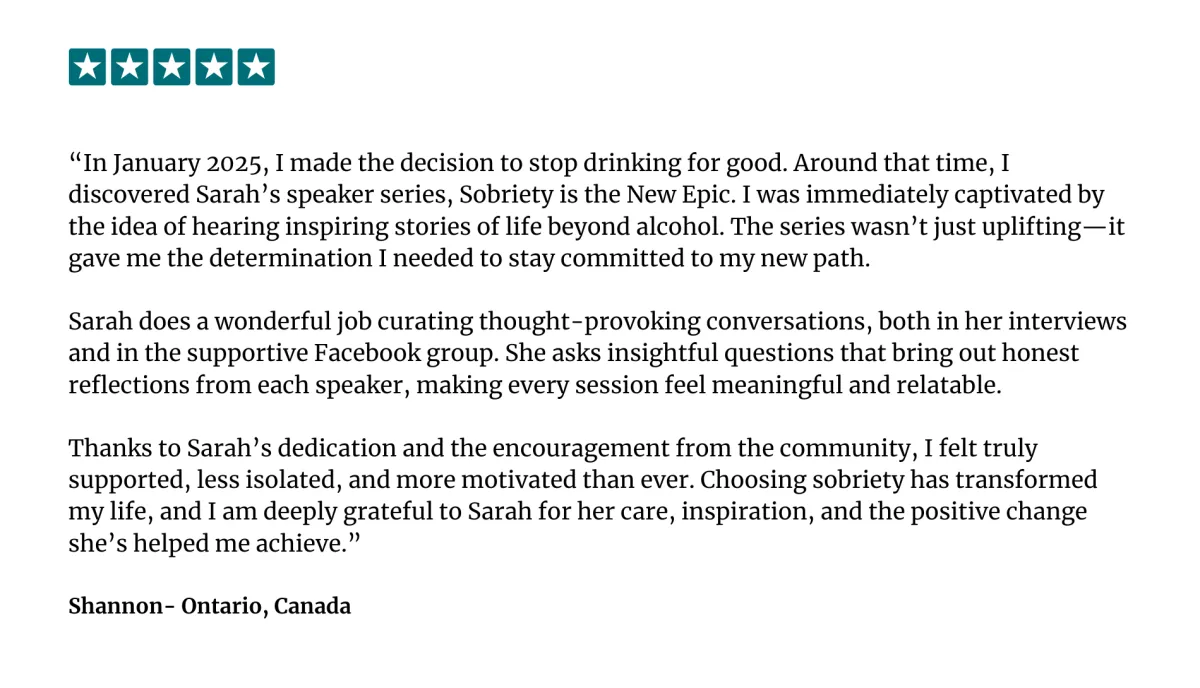Click the second rating star

(x=130, y=67)
